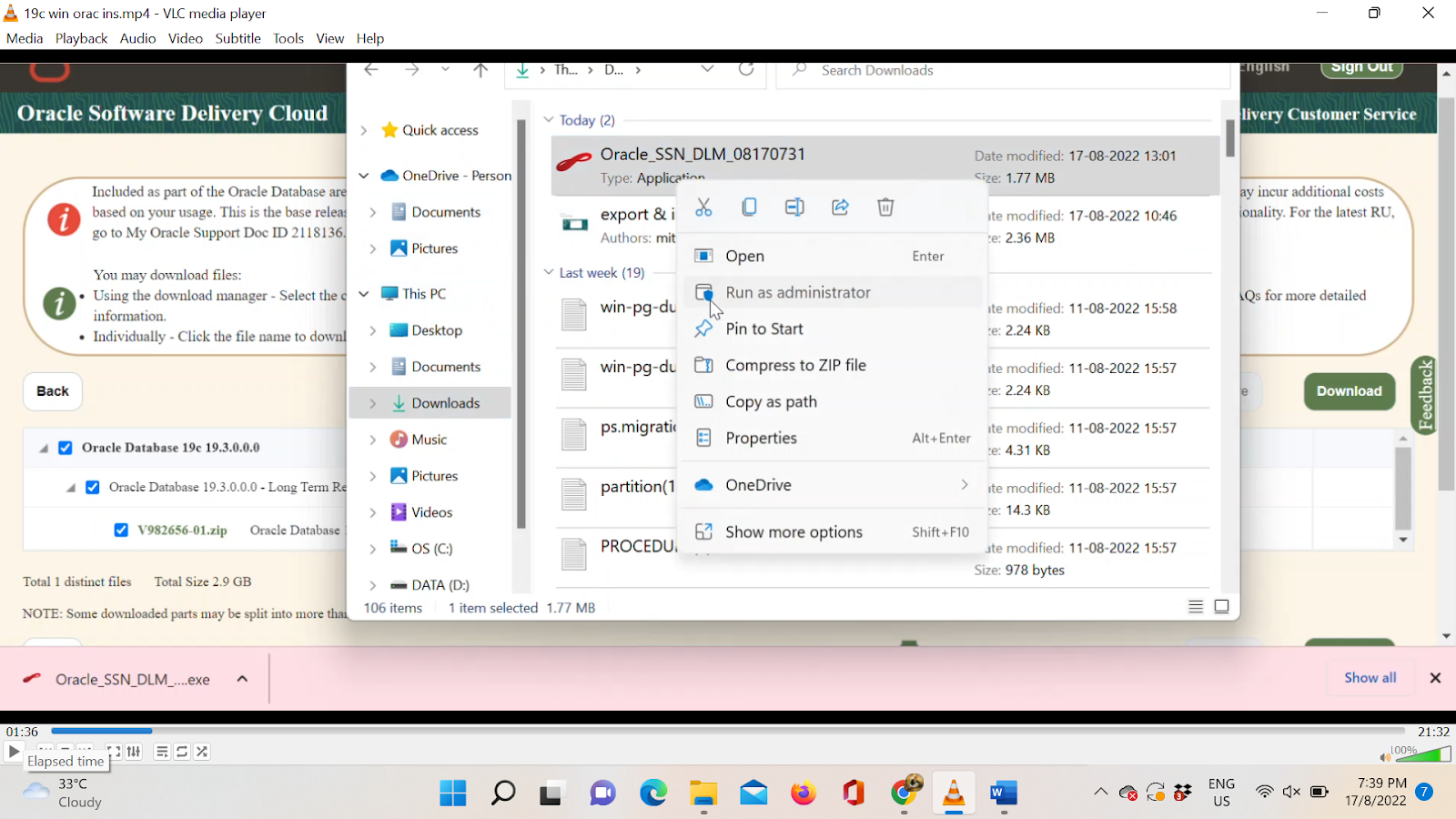Seek using the VLC playback progress bar
The width and height of the screenshot is (1456, 819).
pyautogui.click(x=728, y=731)
